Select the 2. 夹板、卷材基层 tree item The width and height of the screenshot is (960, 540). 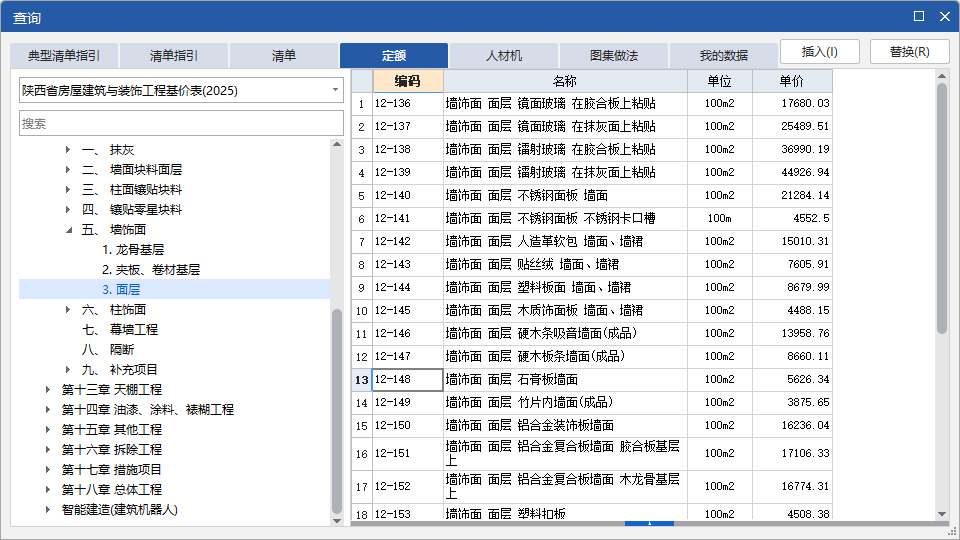click(151, 269)
